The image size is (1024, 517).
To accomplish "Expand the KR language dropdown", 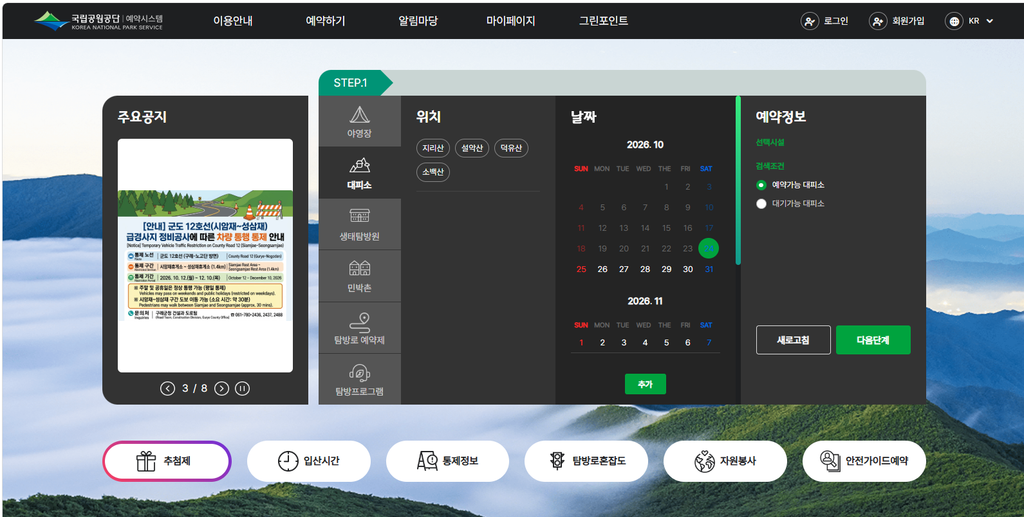I will click(981, 21).
